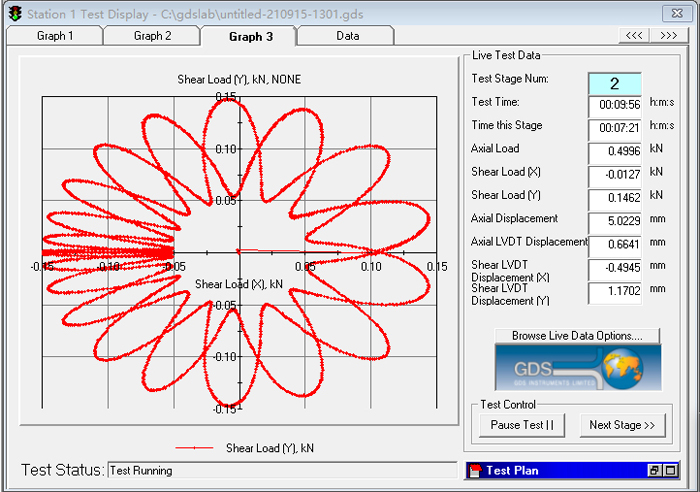Switch to the Graph 2 tab
Viewport: 700px width, 492px height.
pyautogui.click(x=152, y=36)
